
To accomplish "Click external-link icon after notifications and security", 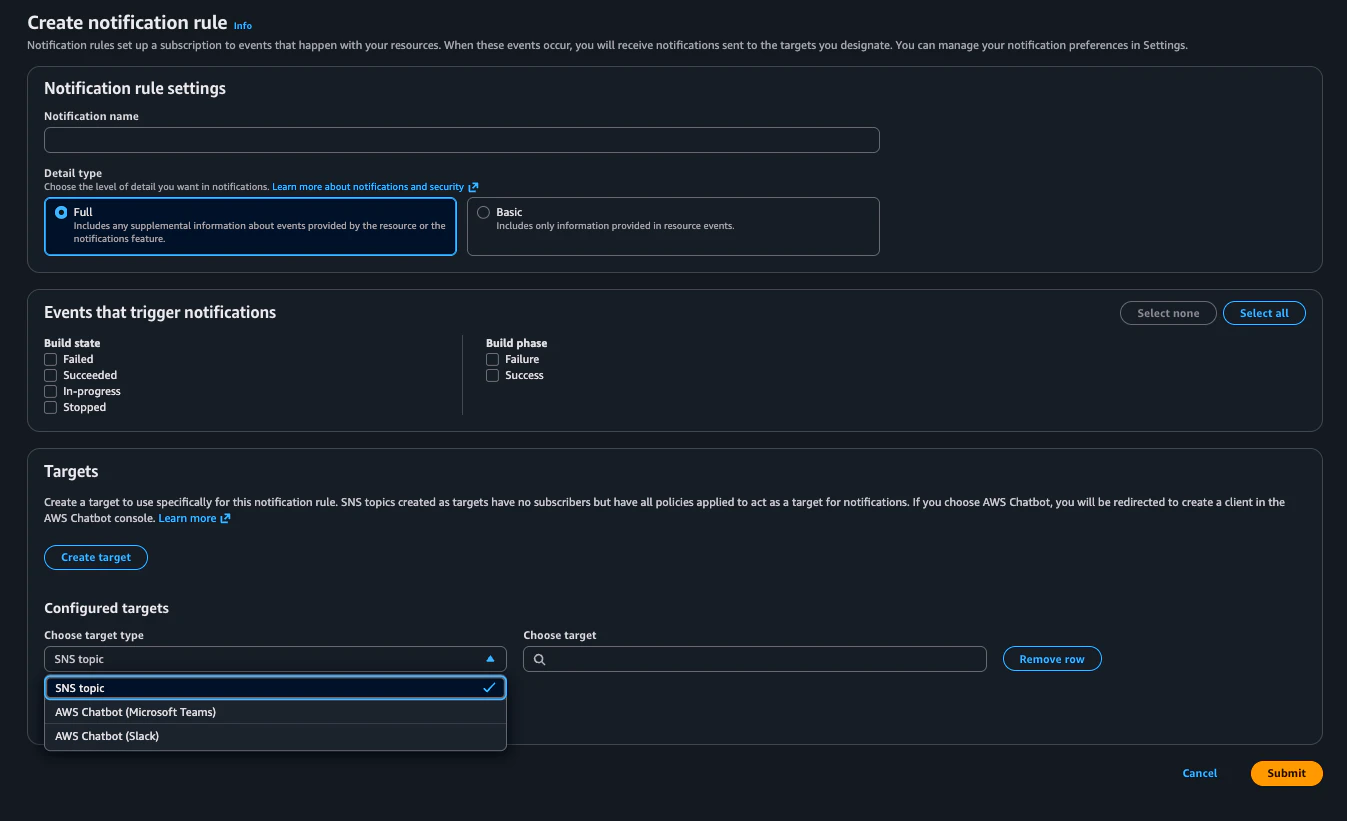I will [474, 187].
